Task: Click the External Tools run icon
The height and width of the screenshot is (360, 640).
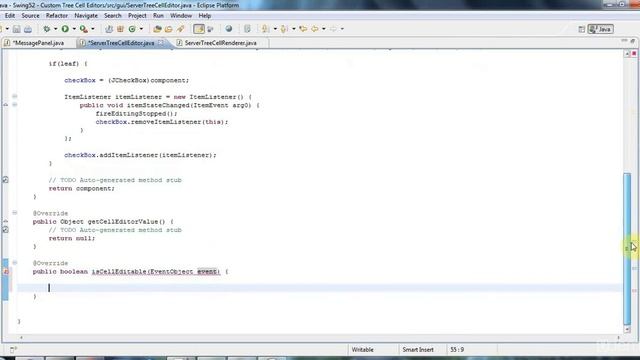Action: click(x=84, y=29)
